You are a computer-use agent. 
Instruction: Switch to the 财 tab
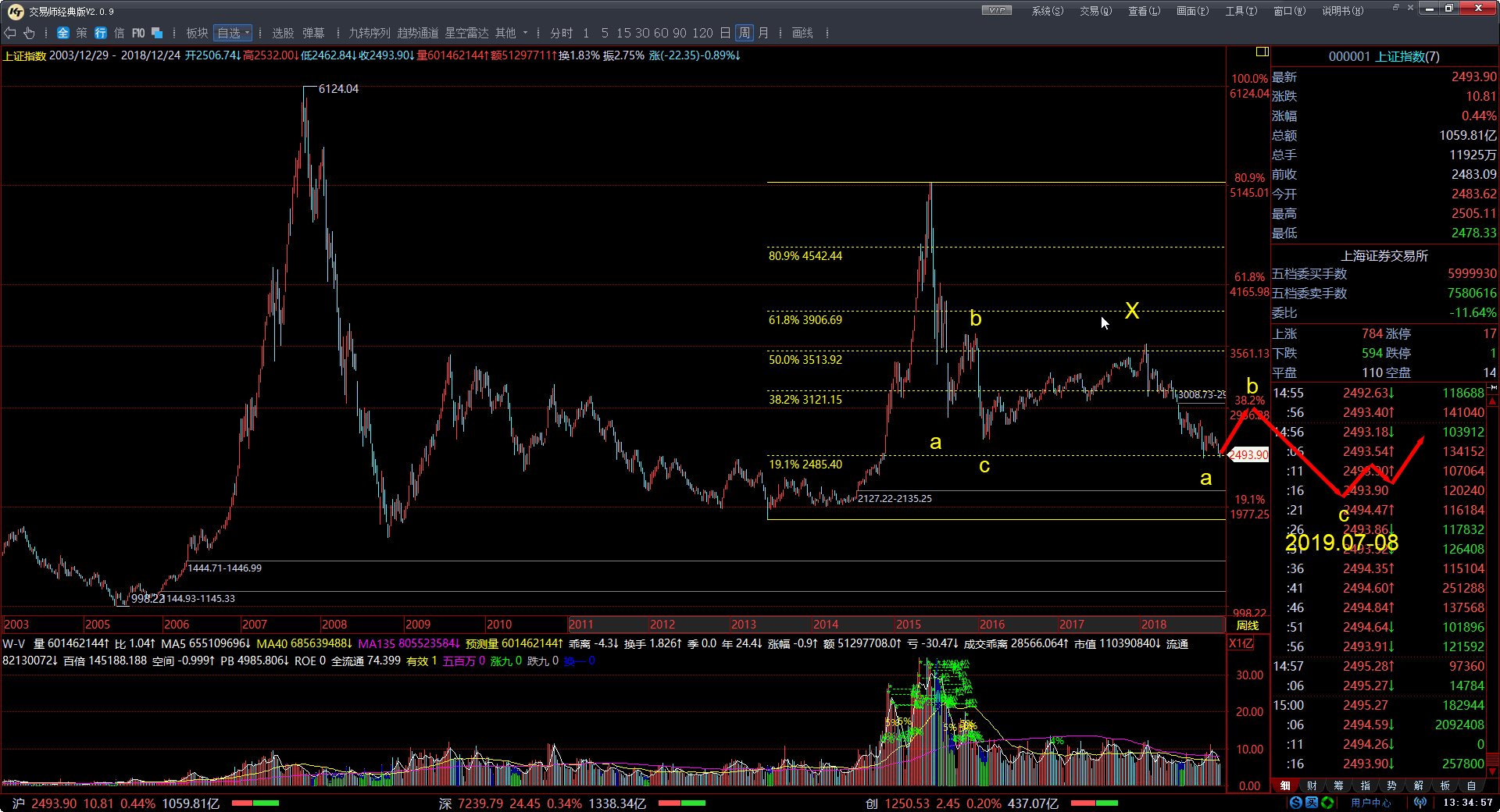pos(1312,785)
